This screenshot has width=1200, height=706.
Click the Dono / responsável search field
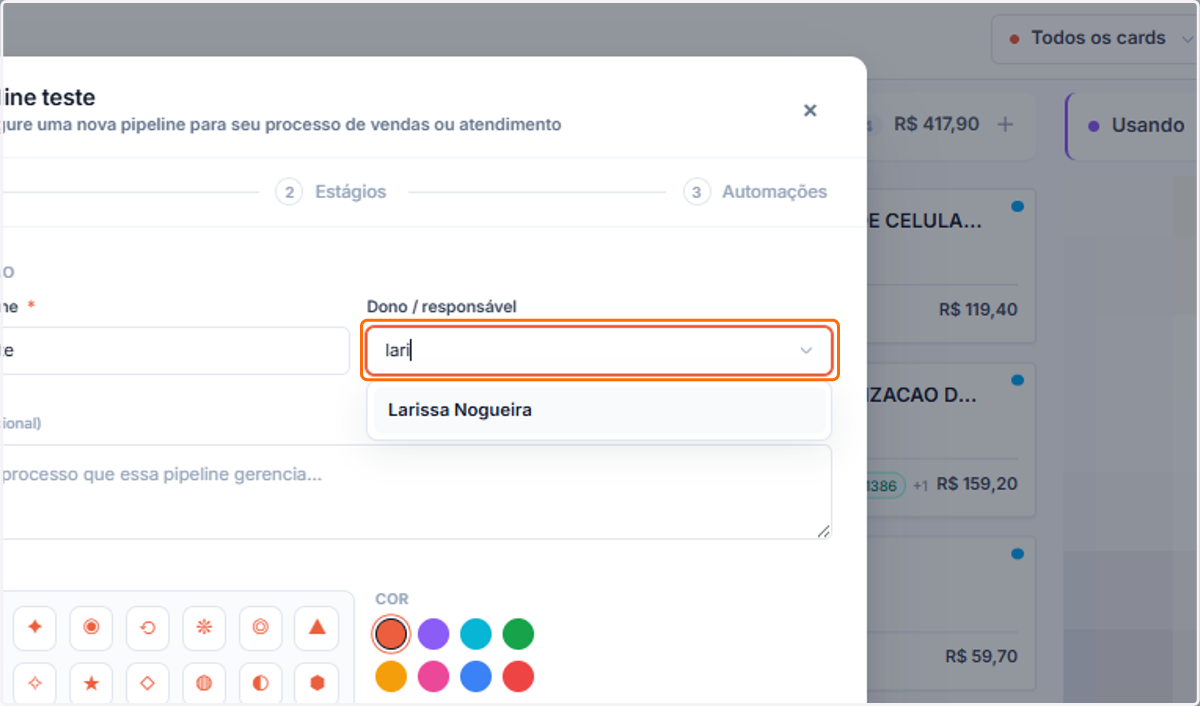point(599,351)
